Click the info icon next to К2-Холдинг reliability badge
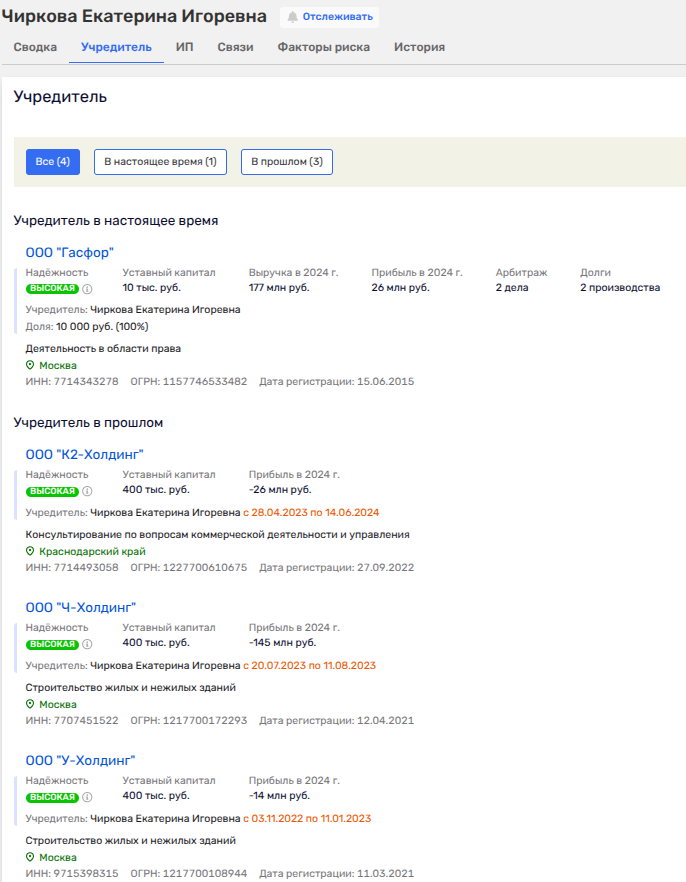686x882 pixels. 87,491
